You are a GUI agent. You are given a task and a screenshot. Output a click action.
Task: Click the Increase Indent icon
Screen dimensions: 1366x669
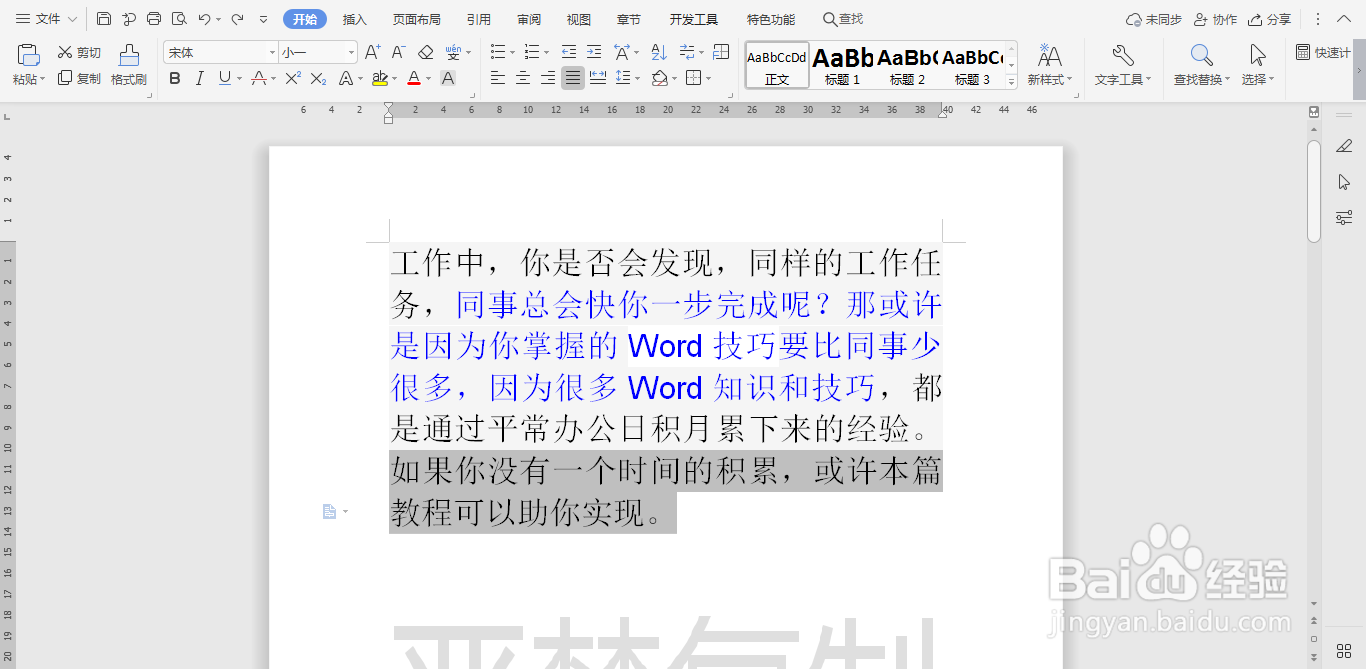coord(594,52)
